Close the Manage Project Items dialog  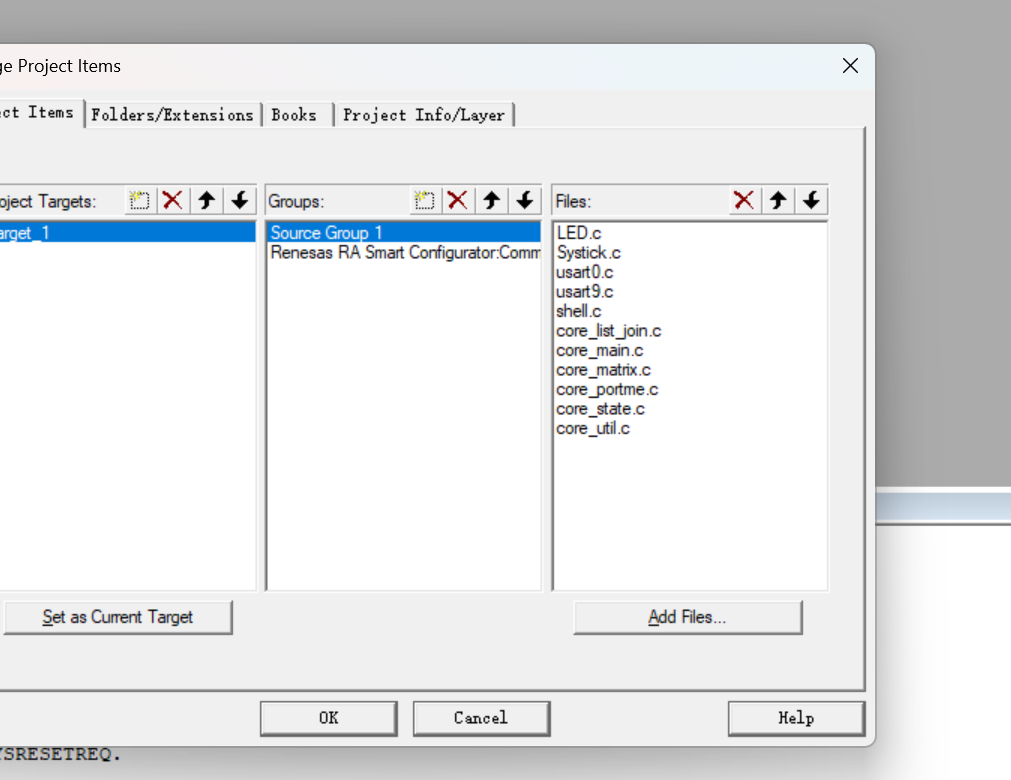pyautogui.click(x=850, y=66)
